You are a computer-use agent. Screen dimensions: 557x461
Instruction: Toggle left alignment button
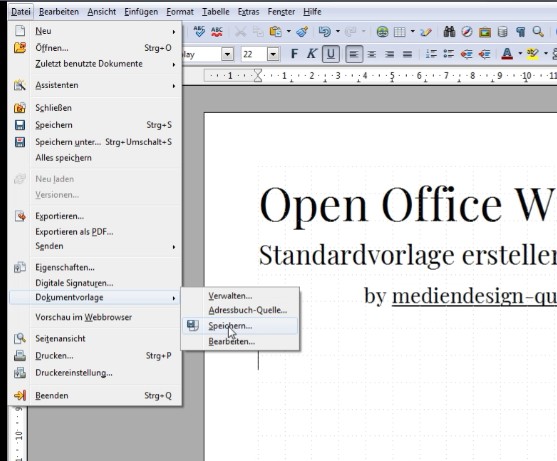354,54
